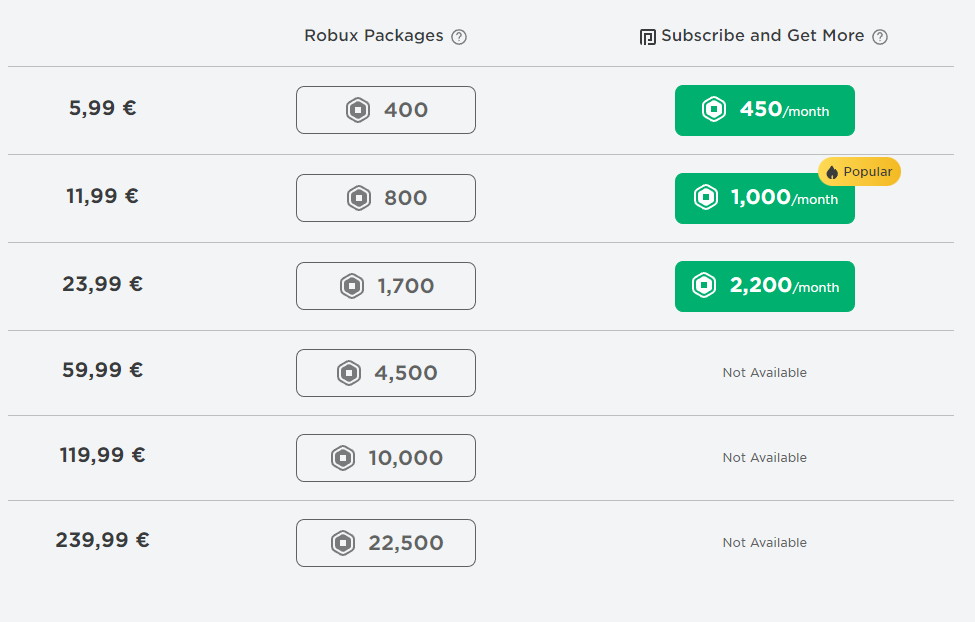This screenshot has width=975, height=622.
Task: Purchase the 1,700 Robux package
Action: pos(386,286)
